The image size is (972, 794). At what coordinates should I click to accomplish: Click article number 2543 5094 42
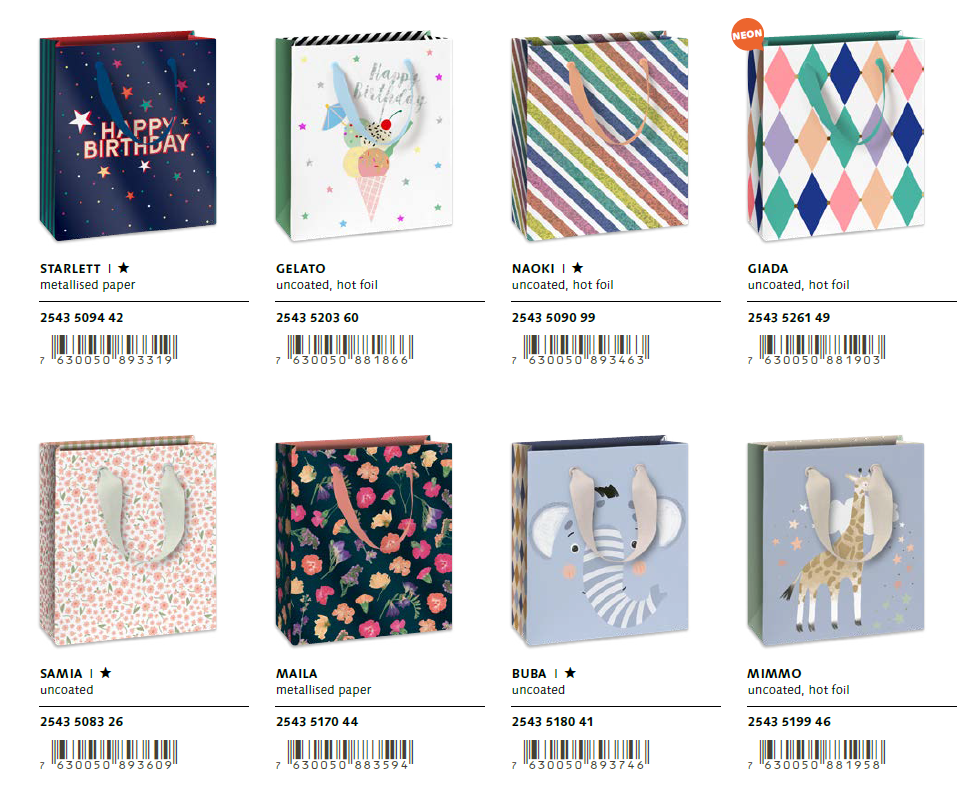pyautogui.click(x=82, y=318)
